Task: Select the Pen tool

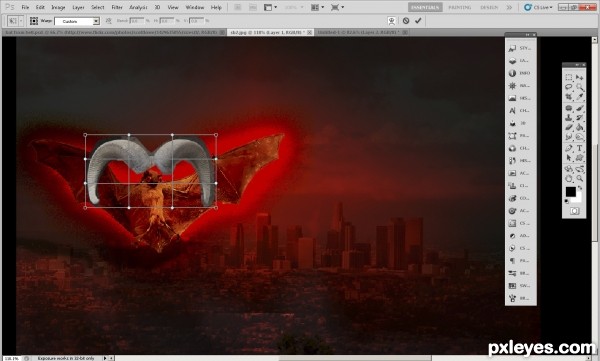Action: point(569,148)
